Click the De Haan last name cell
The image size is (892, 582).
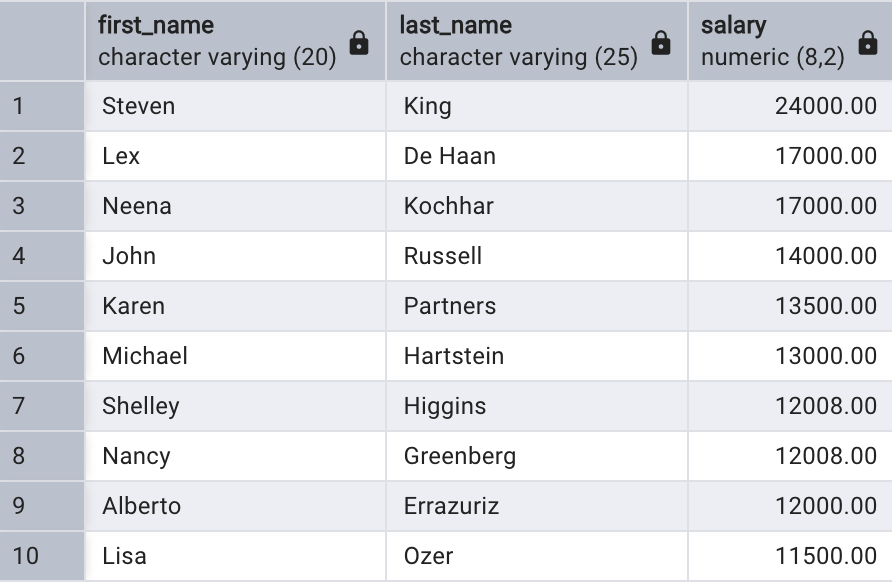pos(537,156)
